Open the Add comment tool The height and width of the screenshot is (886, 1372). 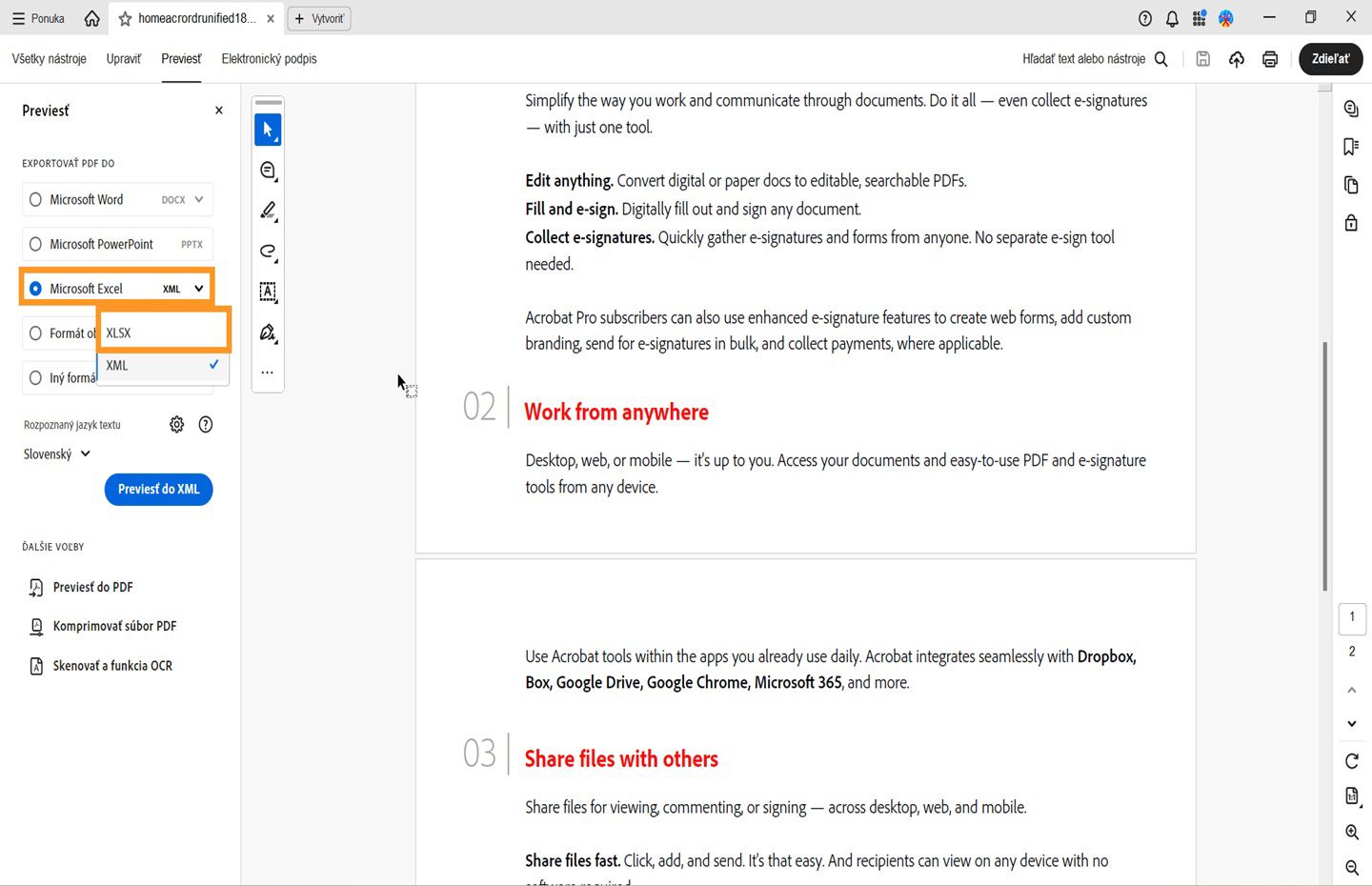tap(268, 170)
